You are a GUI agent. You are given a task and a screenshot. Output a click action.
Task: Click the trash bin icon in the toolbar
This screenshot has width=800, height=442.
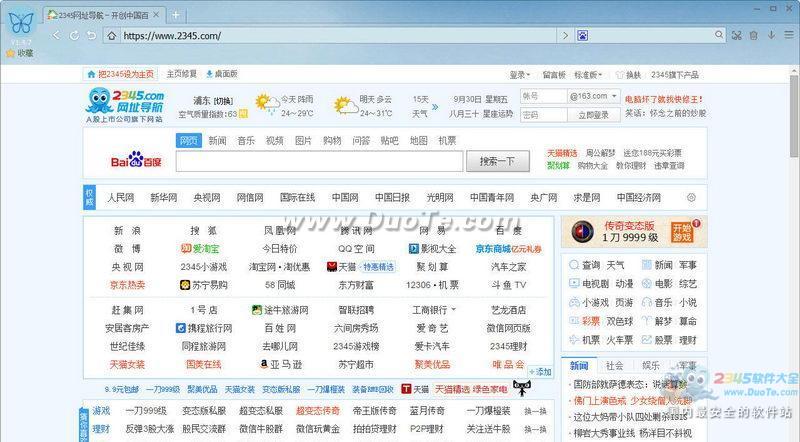pos(754,35)
